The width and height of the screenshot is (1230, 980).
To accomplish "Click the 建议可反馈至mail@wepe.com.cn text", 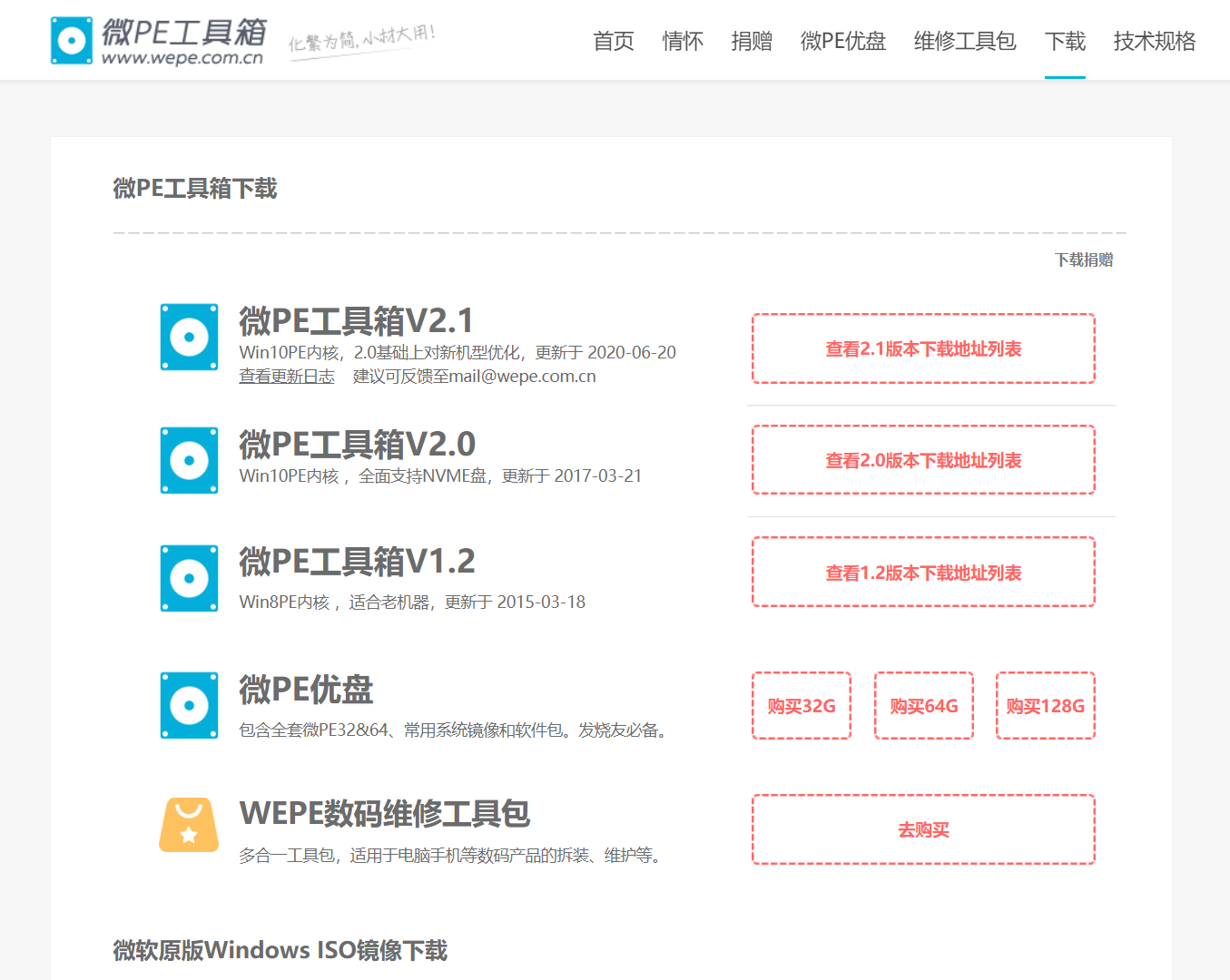I will pos(474,376).
